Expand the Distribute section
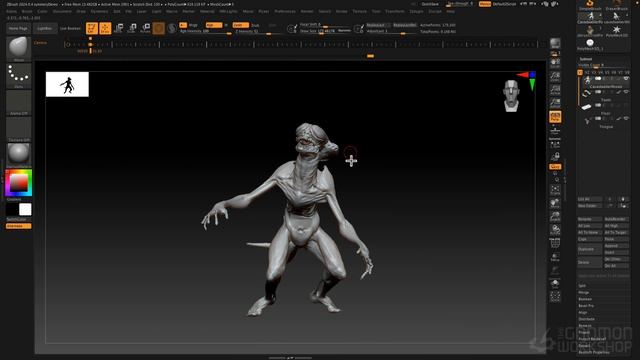The image size is (640, 360). [x=587, y=319]
